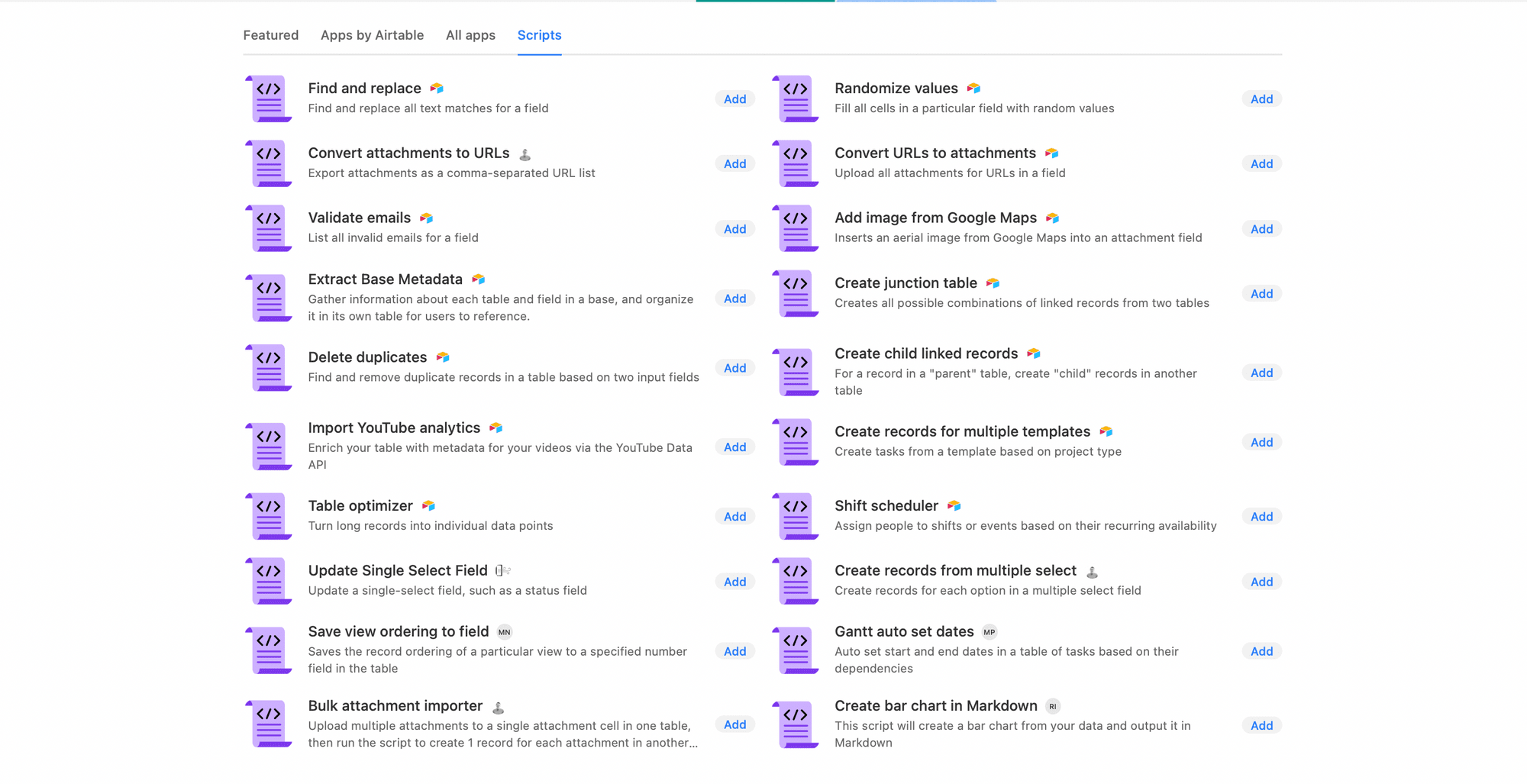Viewport: 1527px width, 784px height.
Task: Click the Create records for multiple templates script icon
Action: pyautogui.click(x=796, y=442)
